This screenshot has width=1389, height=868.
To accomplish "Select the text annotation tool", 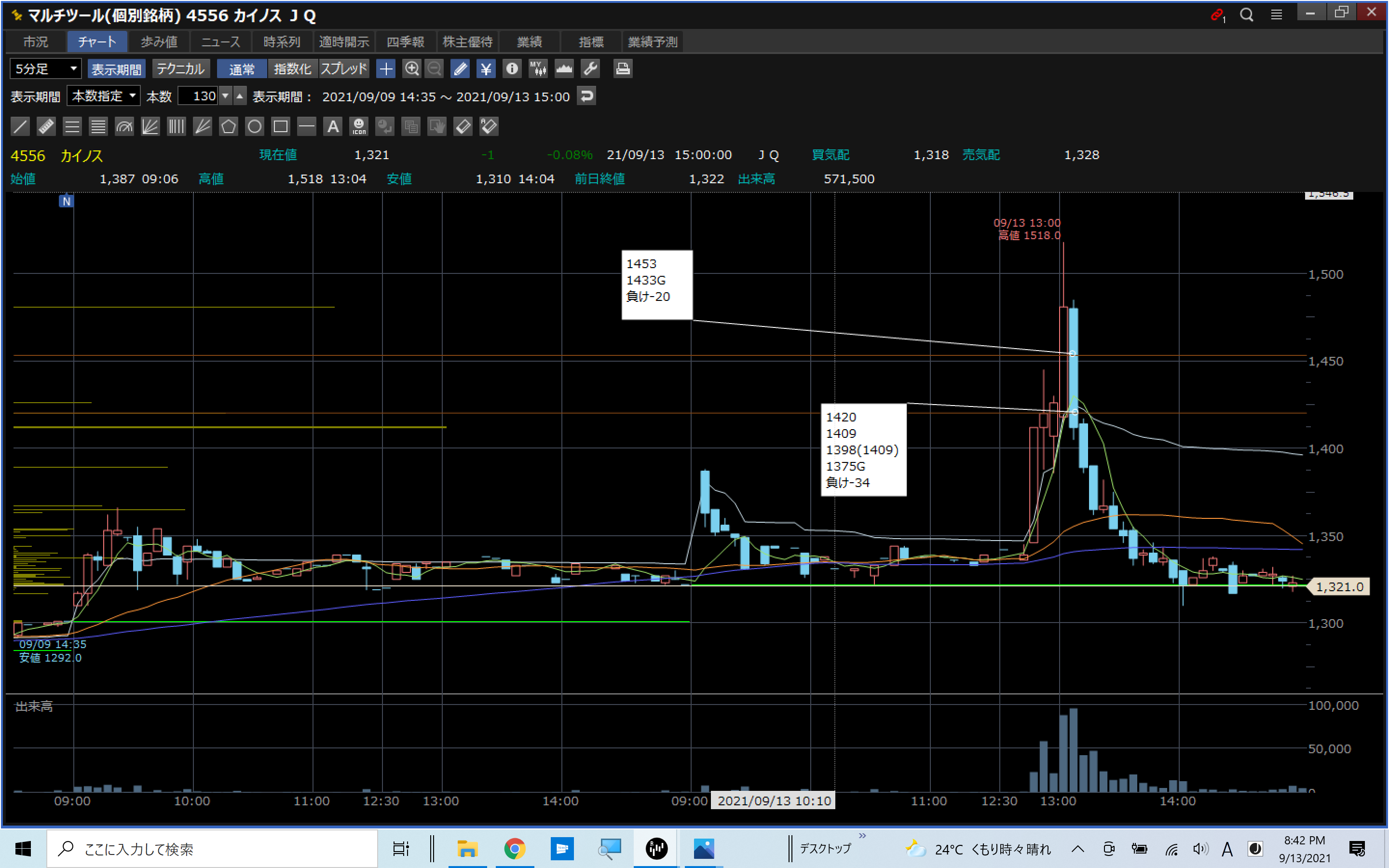I will coord(333,126).
